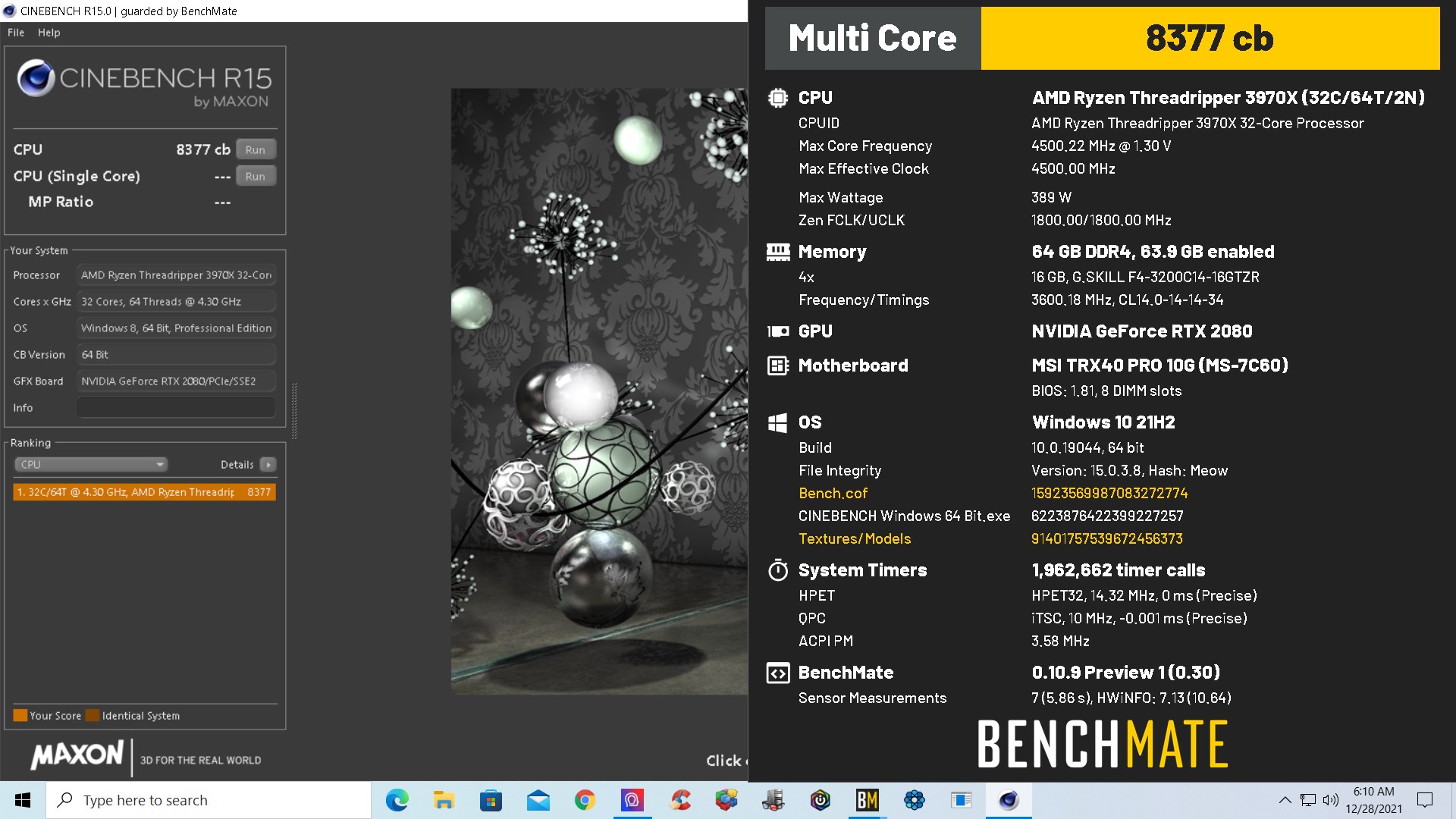
Task: Click the Textures/Models yellow label
Action: pos(855,539)
